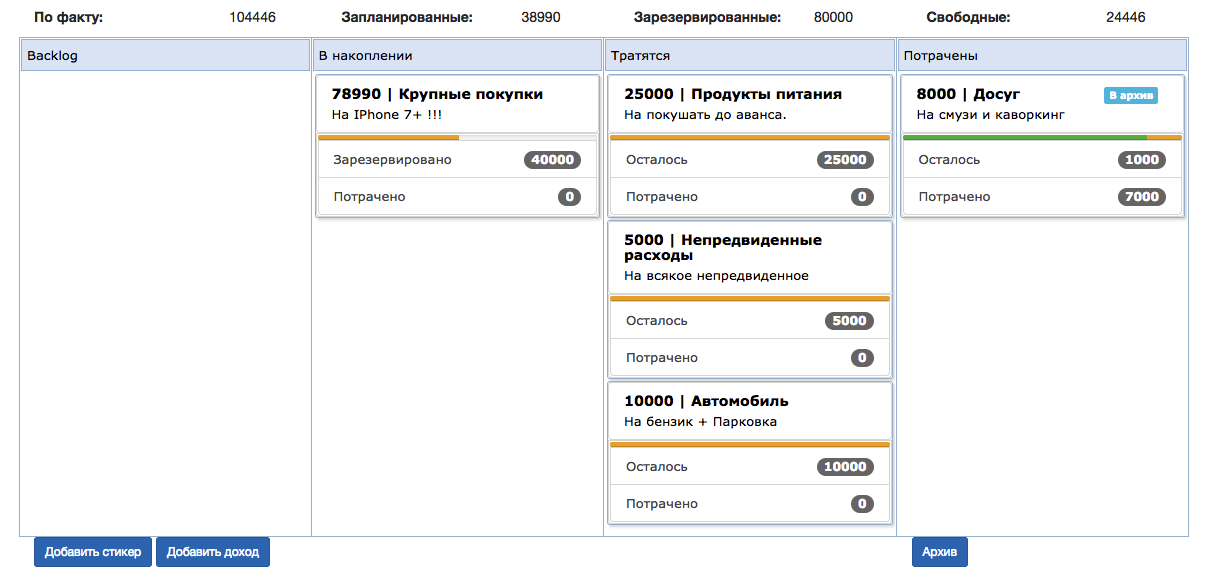The height and width of the screenshot is (583, 1207).
Task: Open the Крупные покупки card title
Action: [x=437, y=94]
